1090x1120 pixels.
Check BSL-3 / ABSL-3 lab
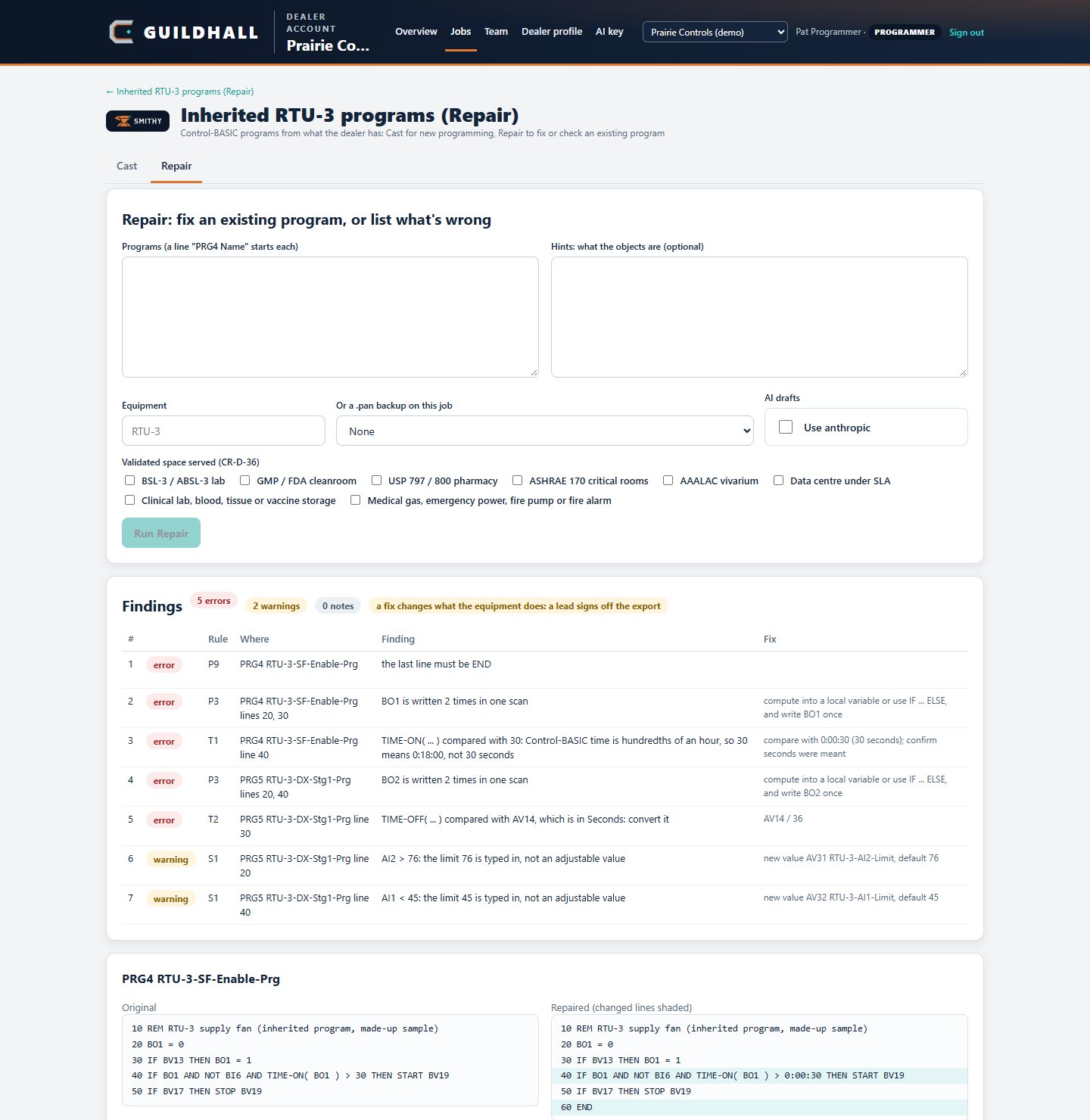click(130, 481)
